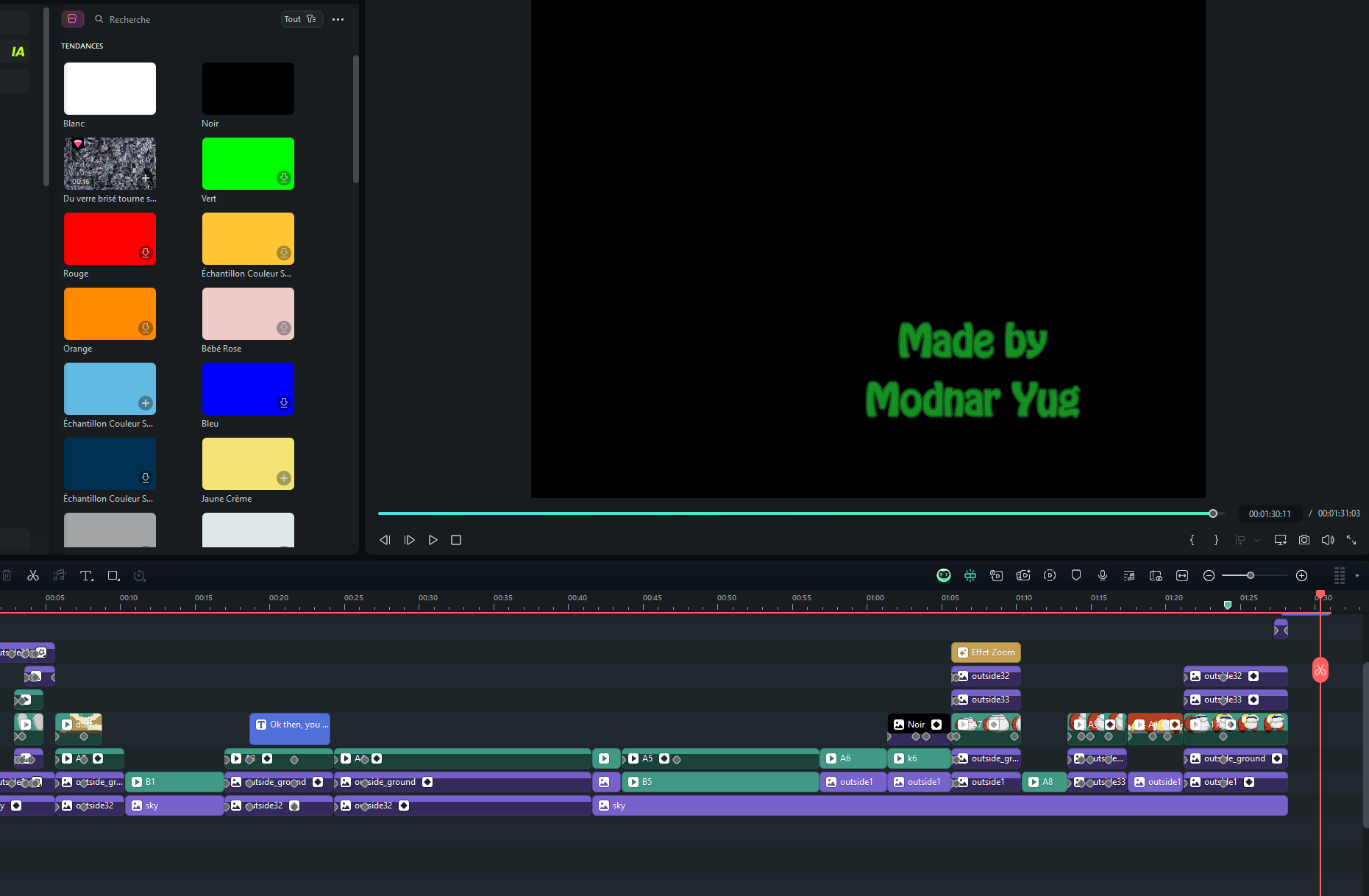Expand the preview display settings monitor dropdown

point(1280,540)
